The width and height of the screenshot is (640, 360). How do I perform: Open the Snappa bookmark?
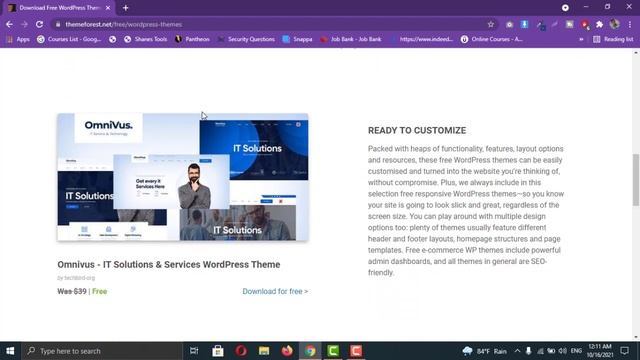point(298,39)
